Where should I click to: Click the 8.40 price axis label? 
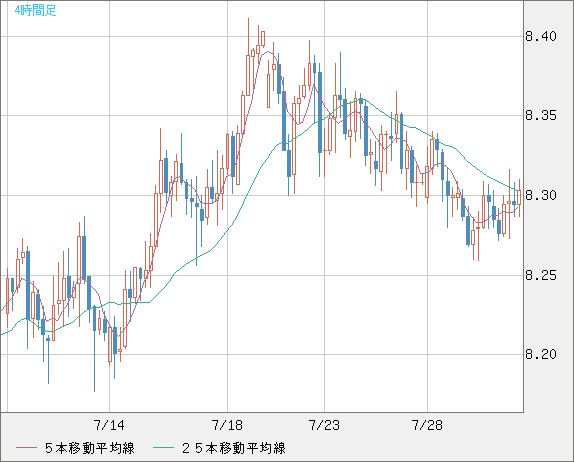[541, 36]
